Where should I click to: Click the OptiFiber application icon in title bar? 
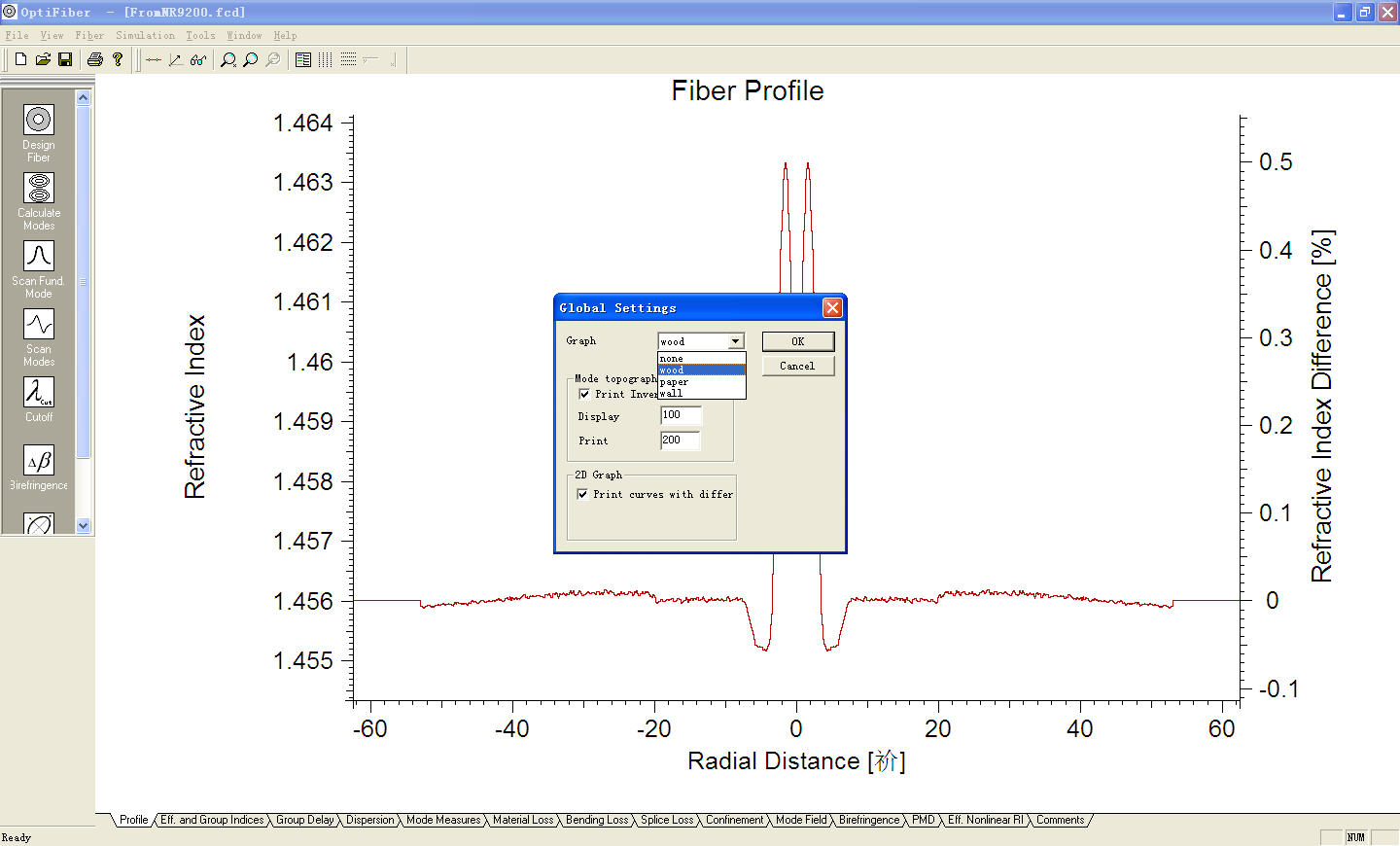pyautogui.click(x=10, y=12)
